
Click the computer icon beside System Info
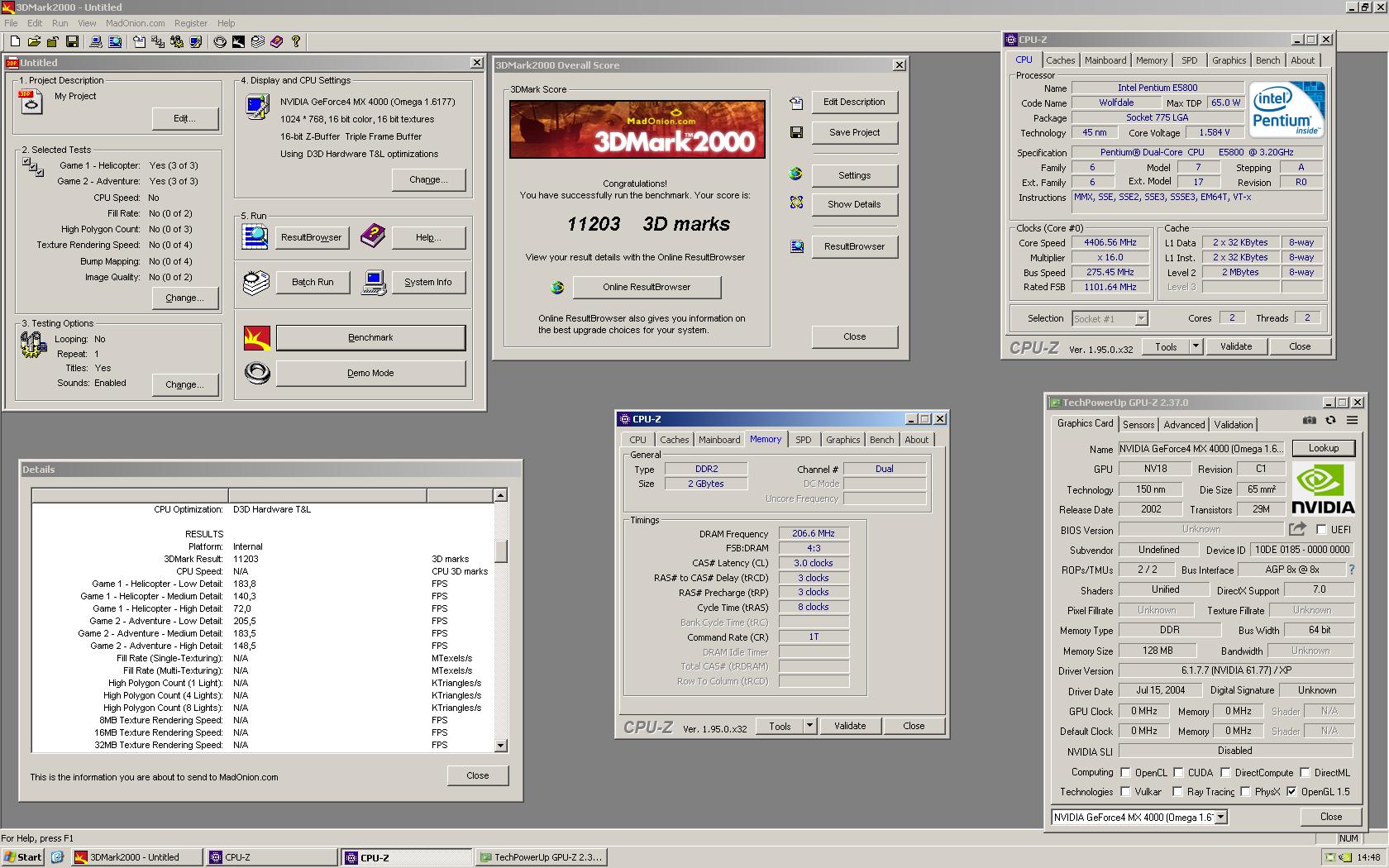coord(374,282)
